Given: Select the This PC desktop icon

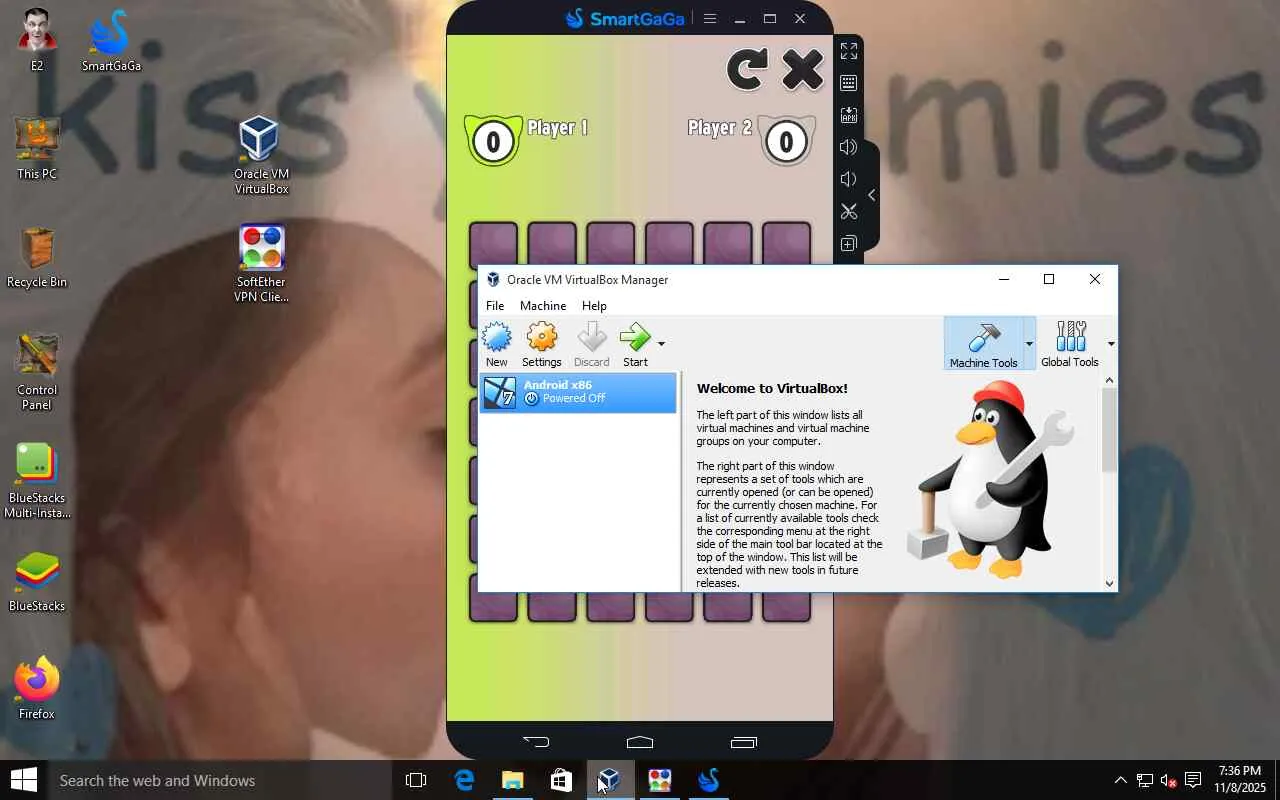Looking at the screenshot, I should click(37, 148).
